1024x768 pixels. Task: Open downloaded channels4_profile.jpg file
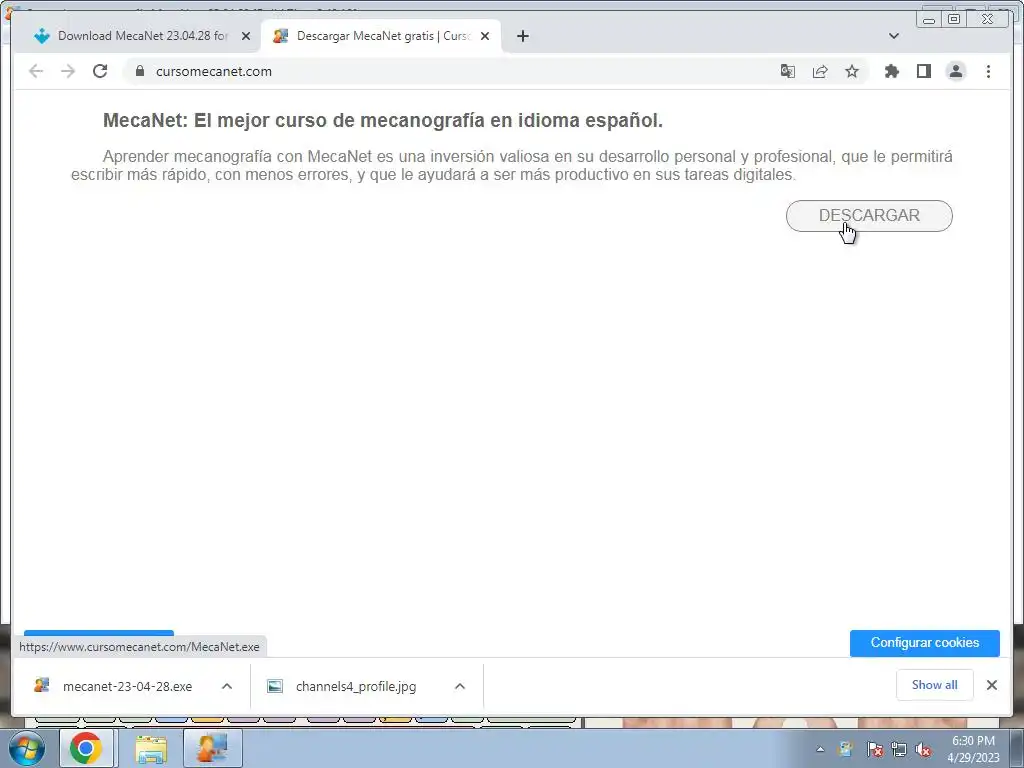356,686
